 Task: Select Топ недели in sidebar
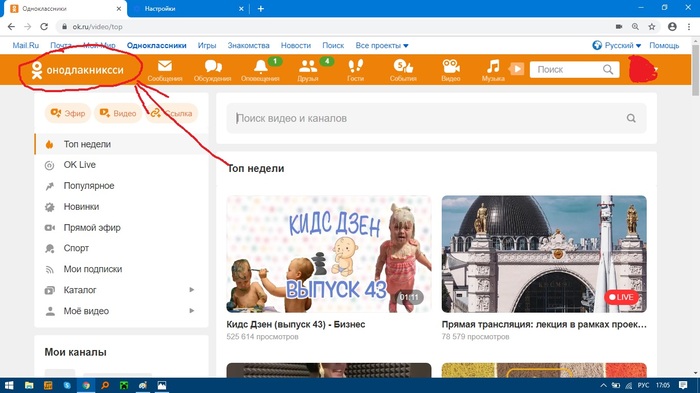(x=121, y=144)
